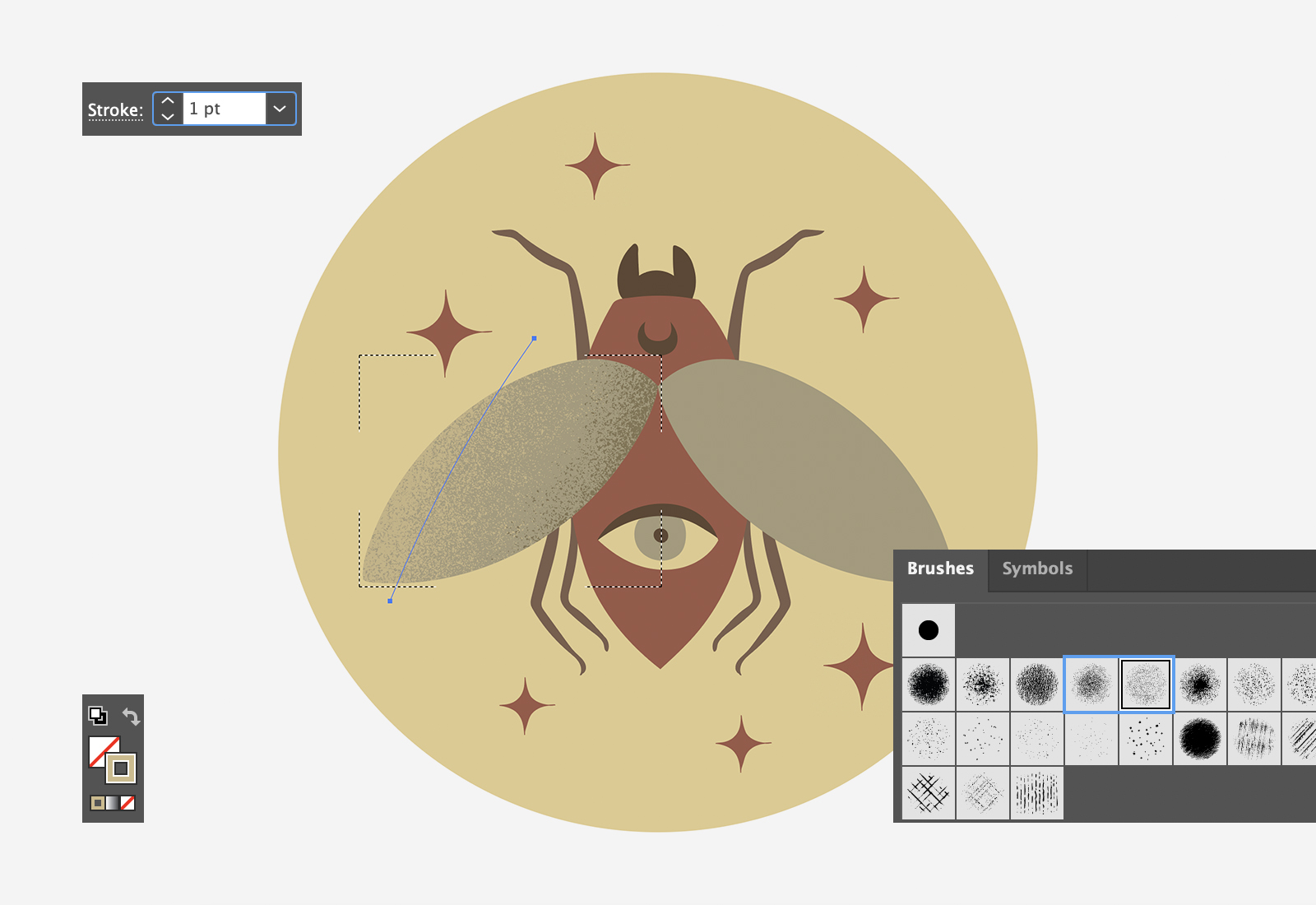Pick the sparse speckle round brush, second row seventh

[x=1254, y=685]
